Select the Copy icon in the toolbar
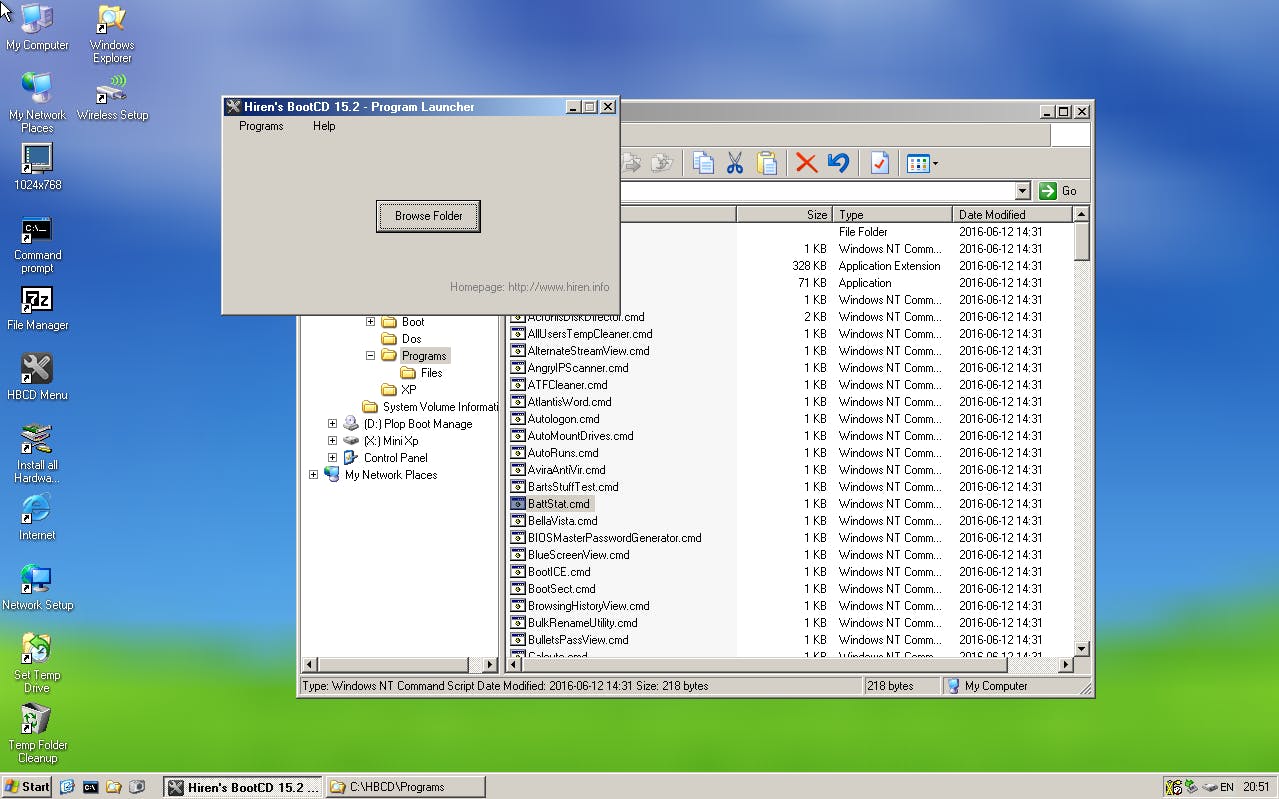This screenshot has width=1279, height=799. tap(703, 162)
